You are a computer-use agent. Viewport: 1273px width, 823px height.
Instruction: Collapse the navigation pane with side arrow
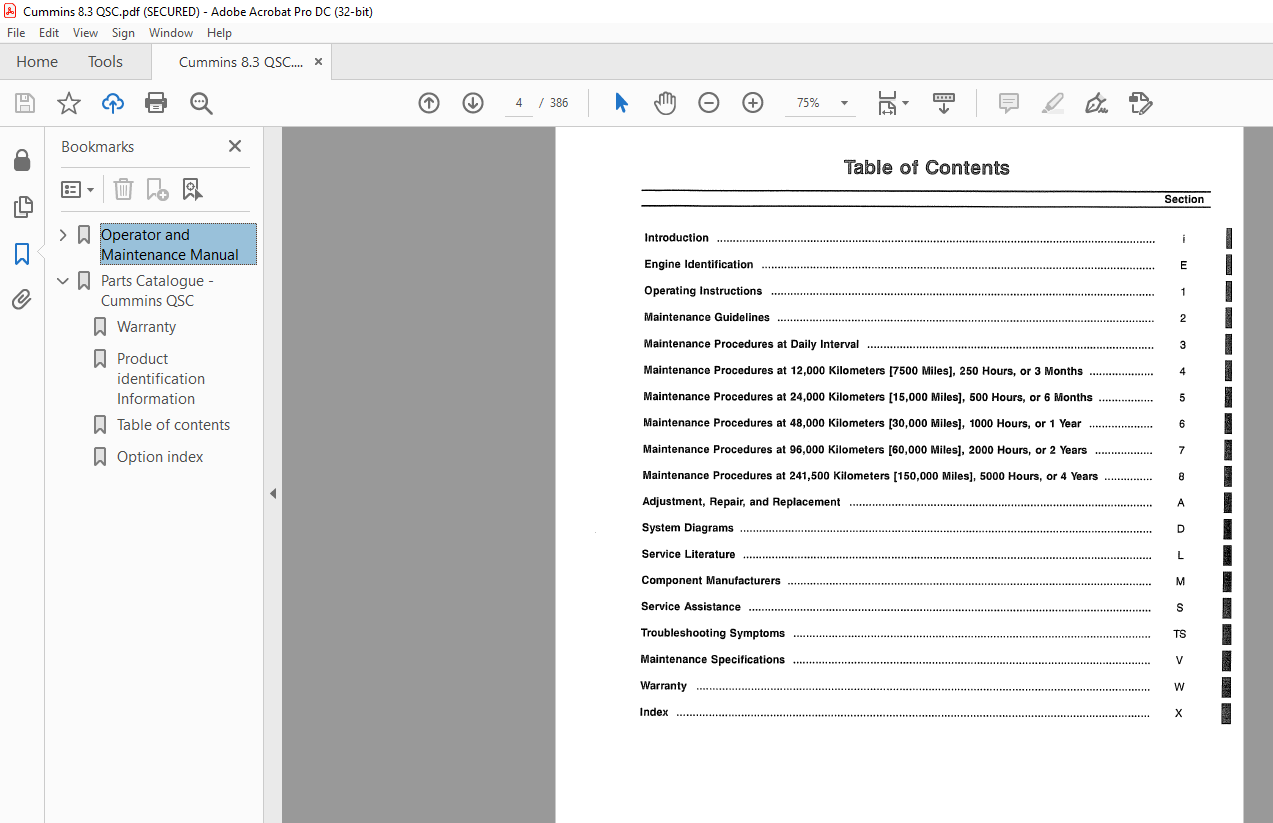pos(273,493)
